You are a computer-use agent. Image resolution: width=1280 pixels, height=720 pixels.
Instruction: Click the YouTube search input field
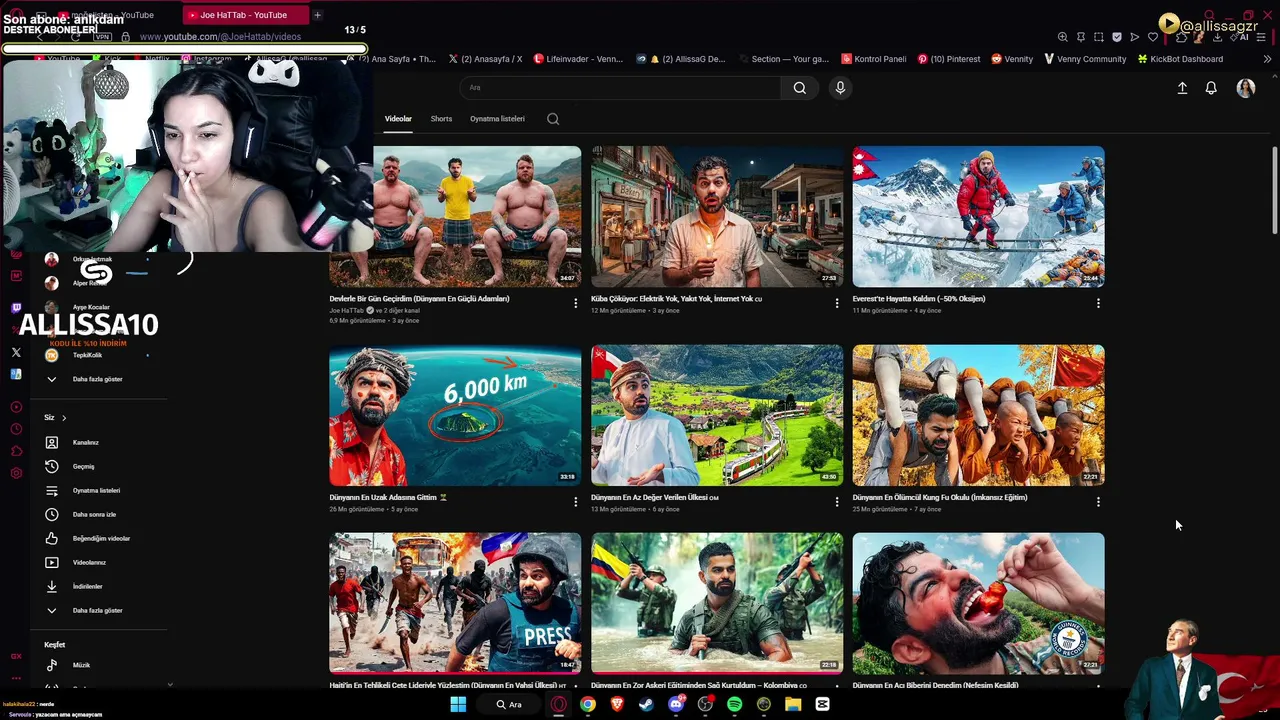tap(620, 88)
